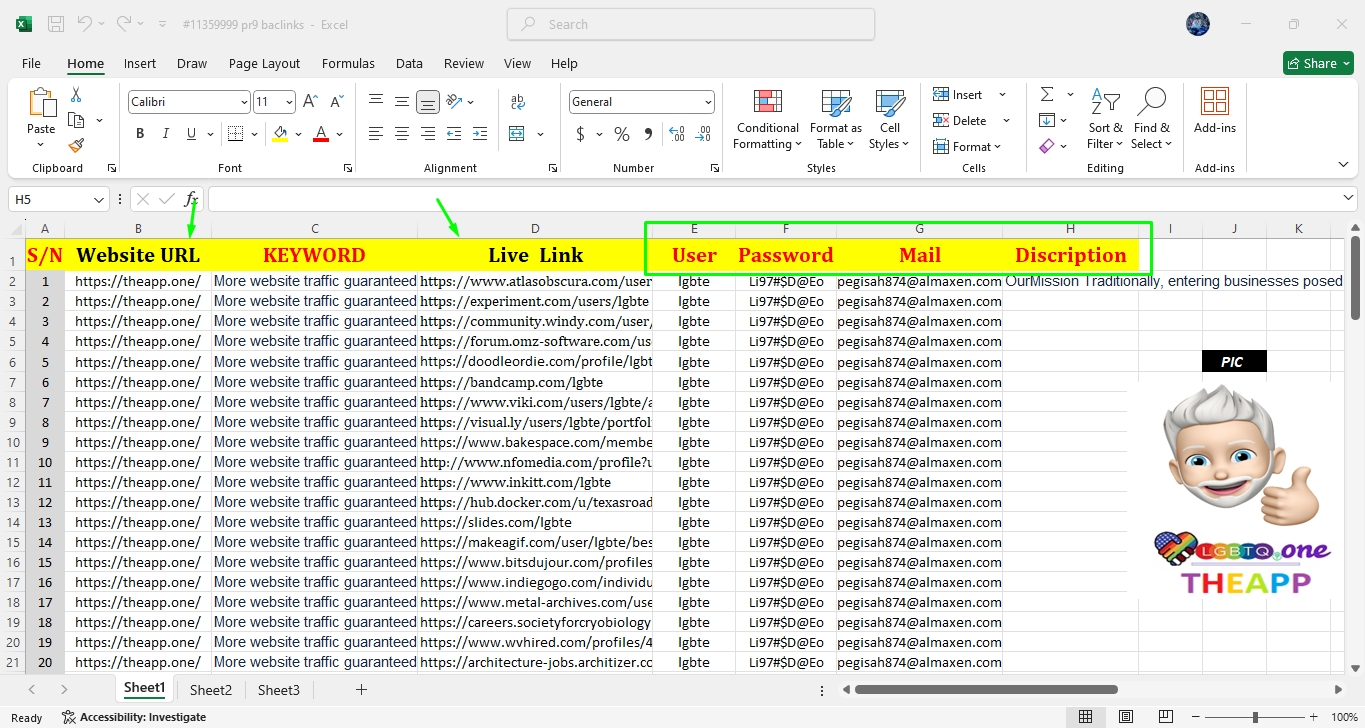1365x728 pixels.
Task: Click the Share button
Action: click(x=1317, y=62)
